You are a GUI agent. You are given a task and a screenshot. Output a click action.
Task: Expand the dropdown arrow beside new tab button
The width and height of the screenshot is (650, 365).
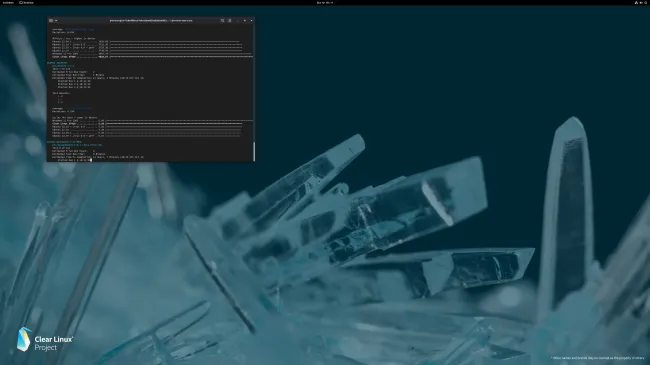coord(56,20)
